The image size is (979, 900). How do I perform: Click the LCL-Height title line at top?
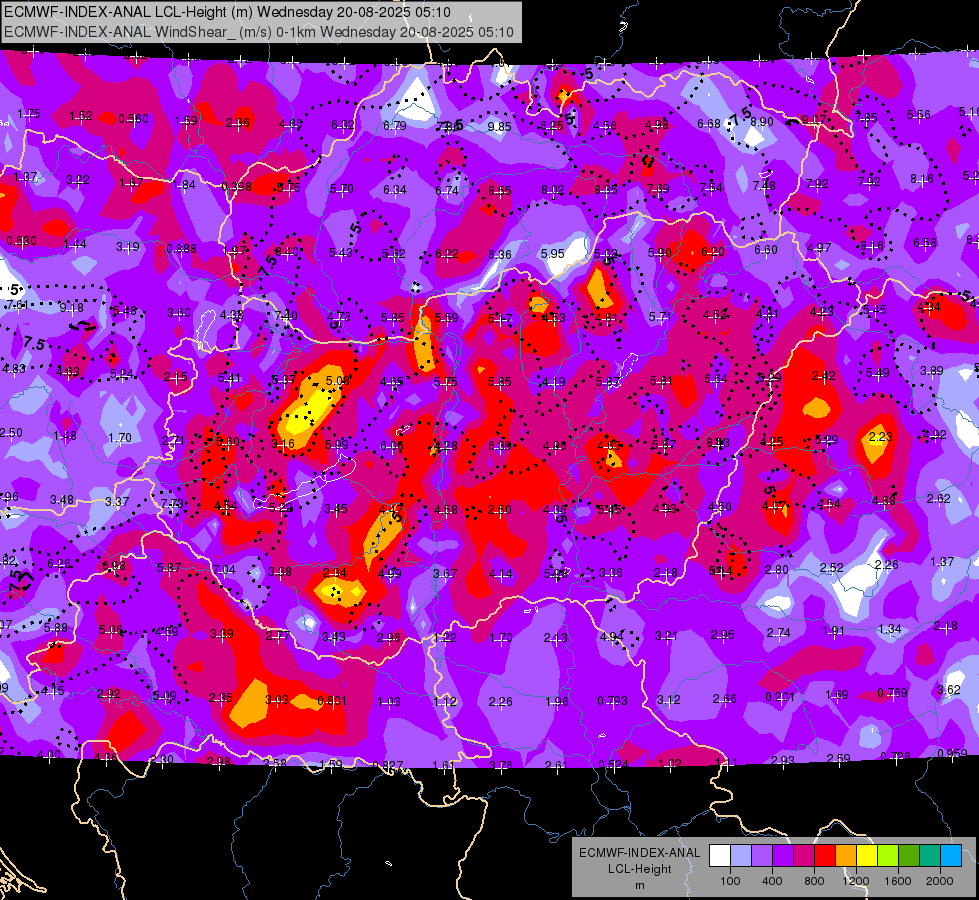(x=227, y=12)
